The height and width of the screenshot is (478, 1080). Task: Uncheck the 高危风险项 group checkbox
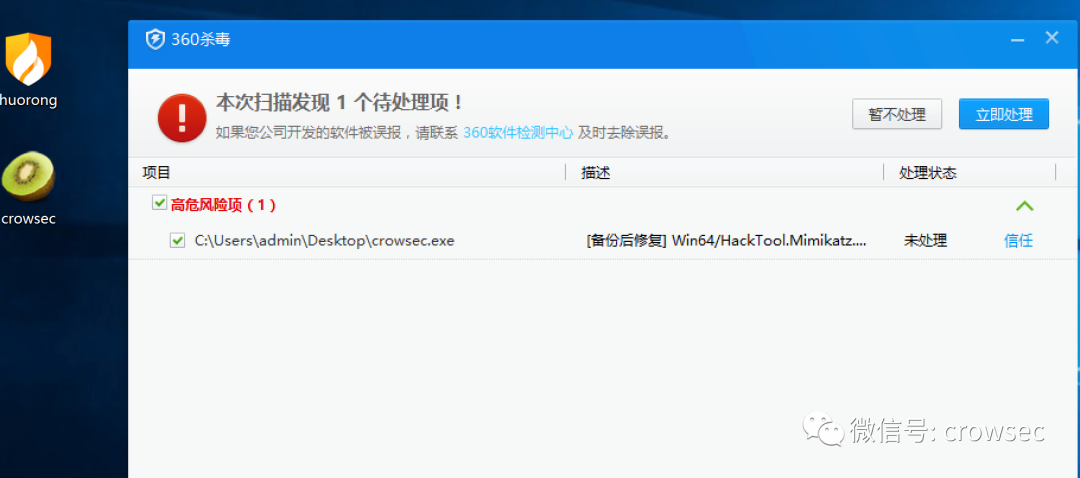pos(160,203)
